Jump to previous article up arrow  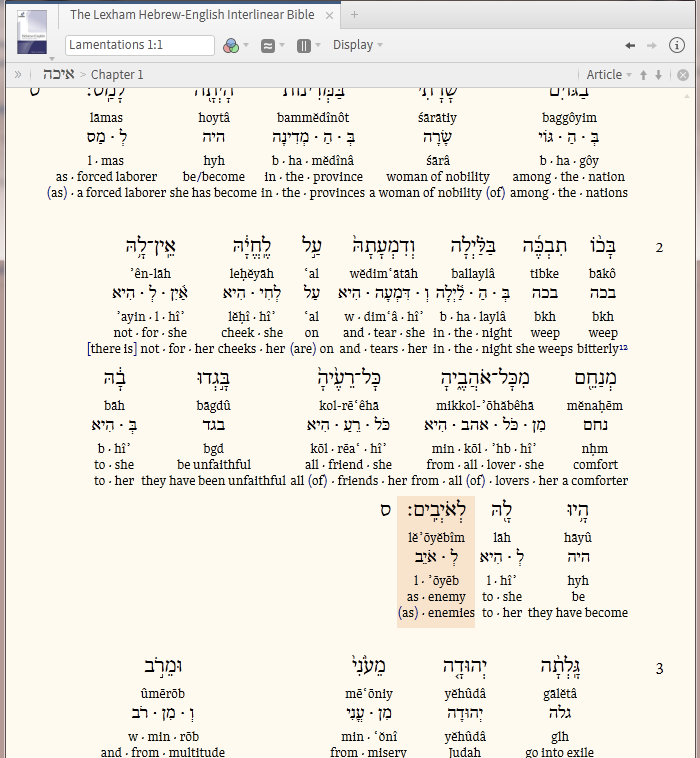[643, 75]
